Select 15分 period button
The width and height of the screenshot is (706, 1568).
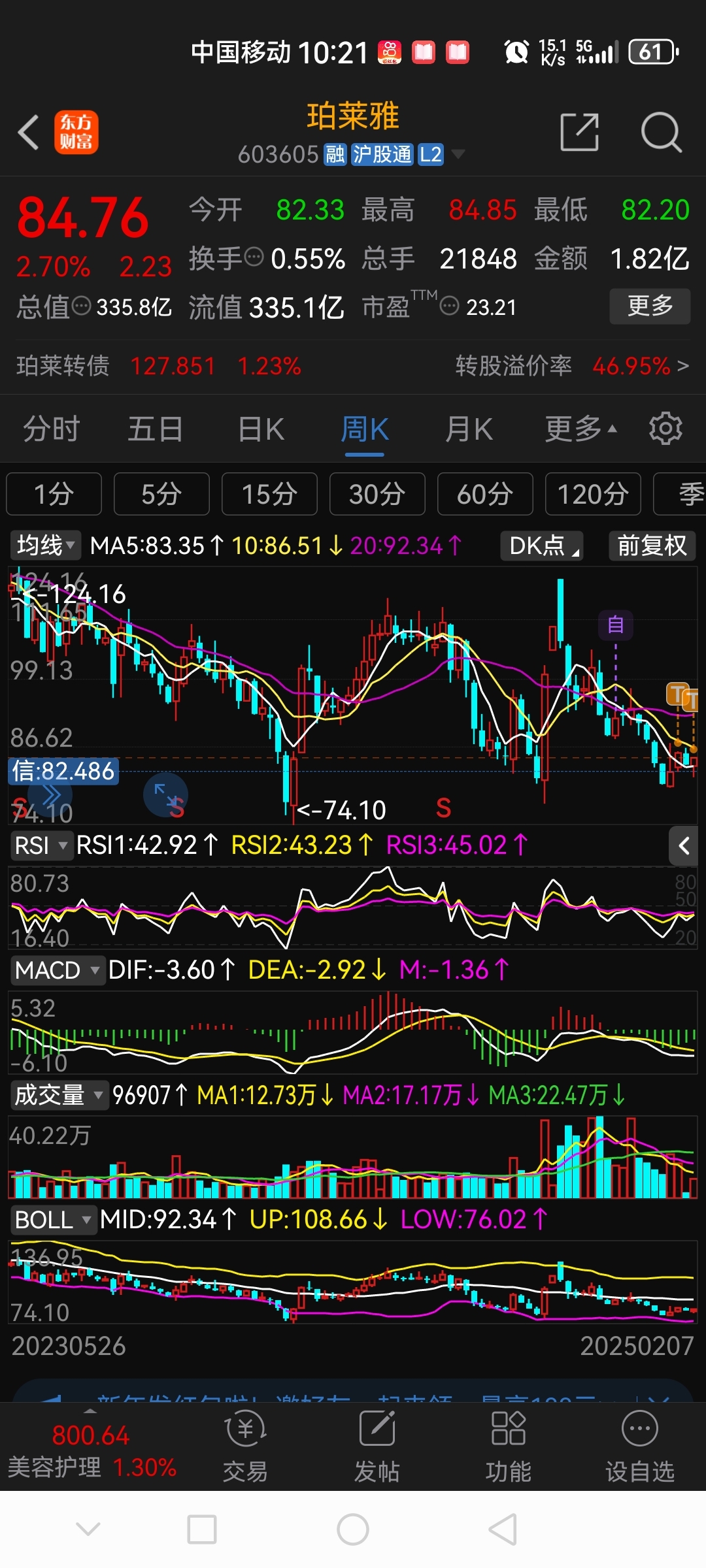pos(269,494)
